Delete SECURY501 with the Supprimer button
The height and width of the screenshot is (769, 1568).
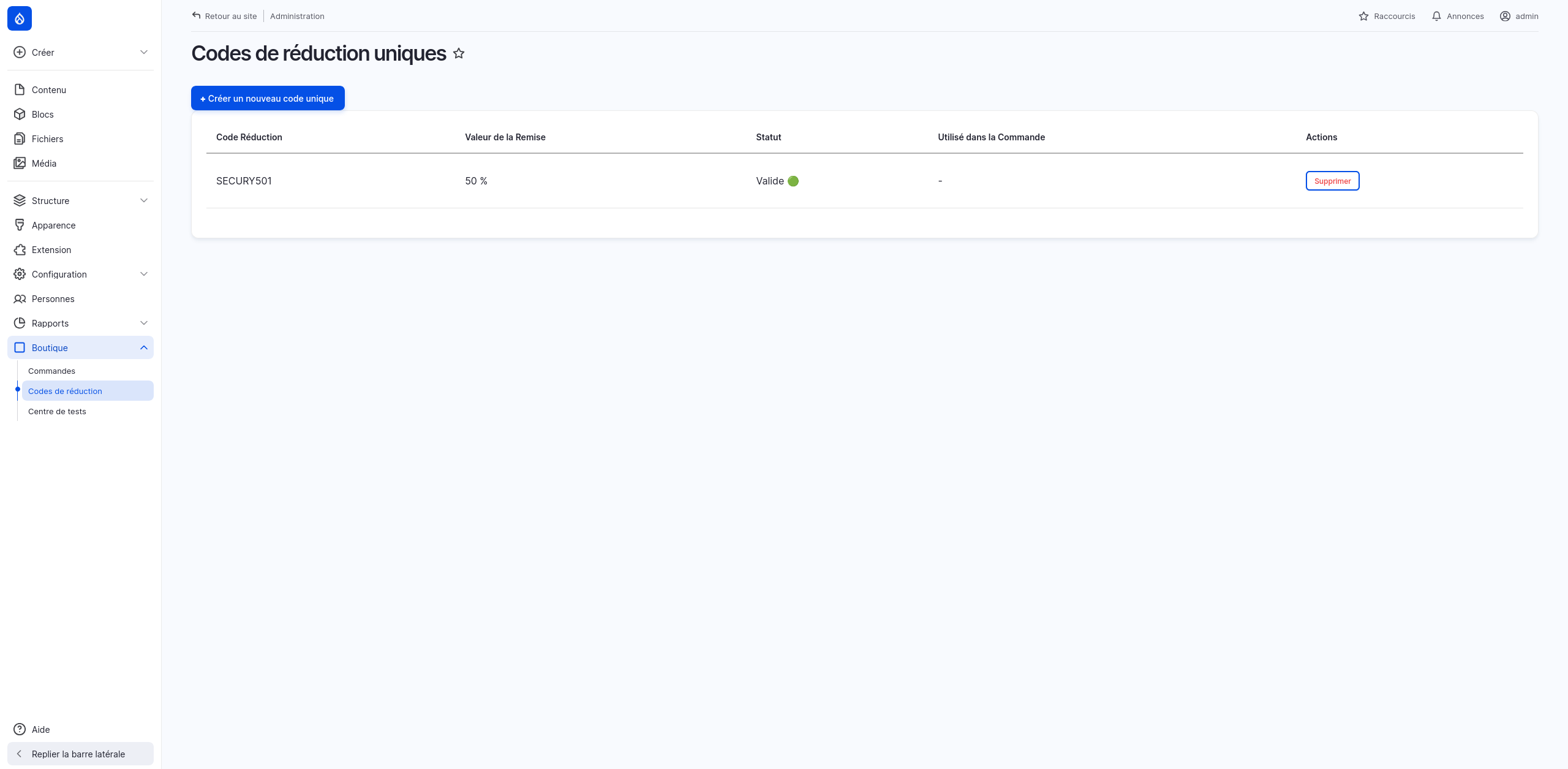point(1332,181)
